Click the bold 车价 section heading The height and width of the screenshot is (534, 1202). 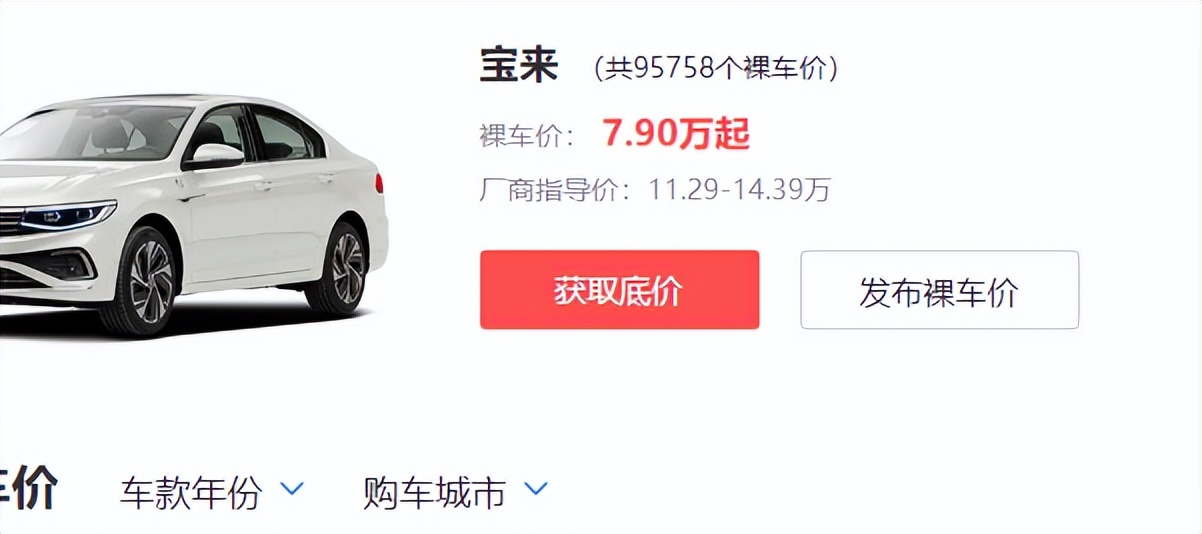click(29, 490)
